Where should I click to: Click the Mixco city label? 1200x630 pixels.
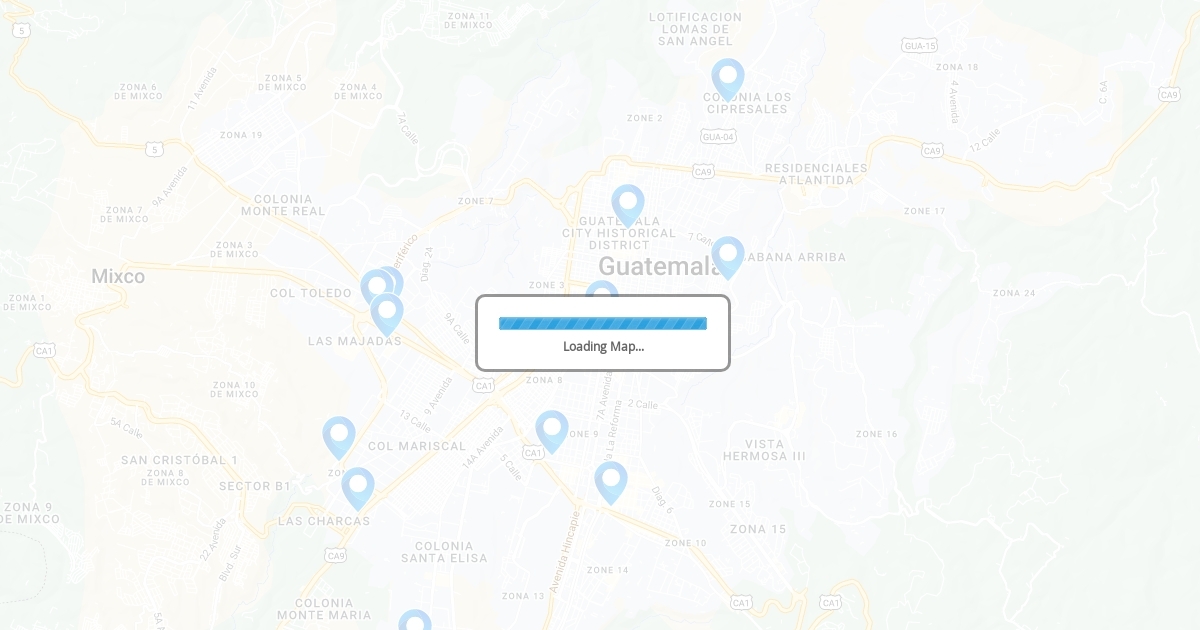pyautogui.click(x=118, y=276)
